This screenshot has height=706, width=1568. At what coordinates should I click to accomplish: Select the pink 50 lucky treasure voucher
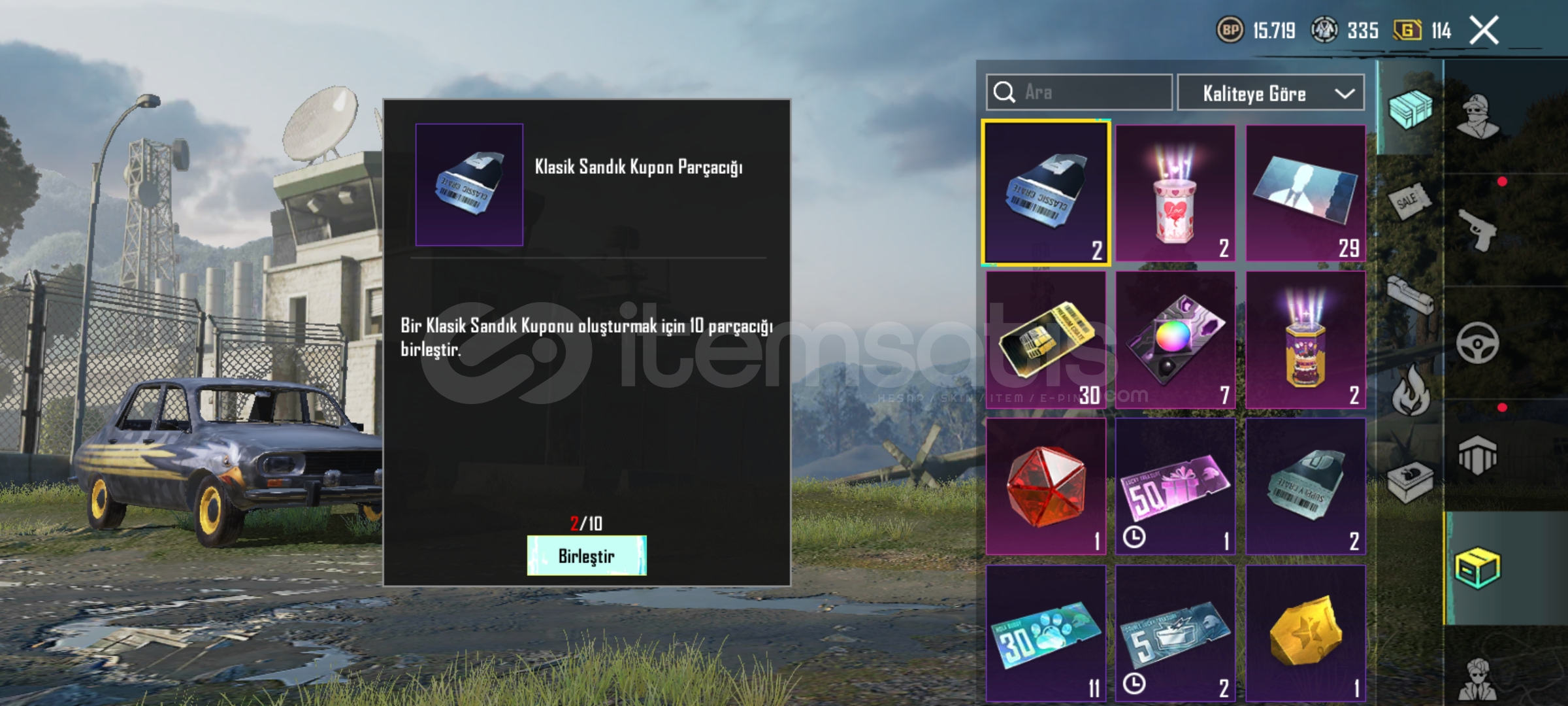(1175, 486)
